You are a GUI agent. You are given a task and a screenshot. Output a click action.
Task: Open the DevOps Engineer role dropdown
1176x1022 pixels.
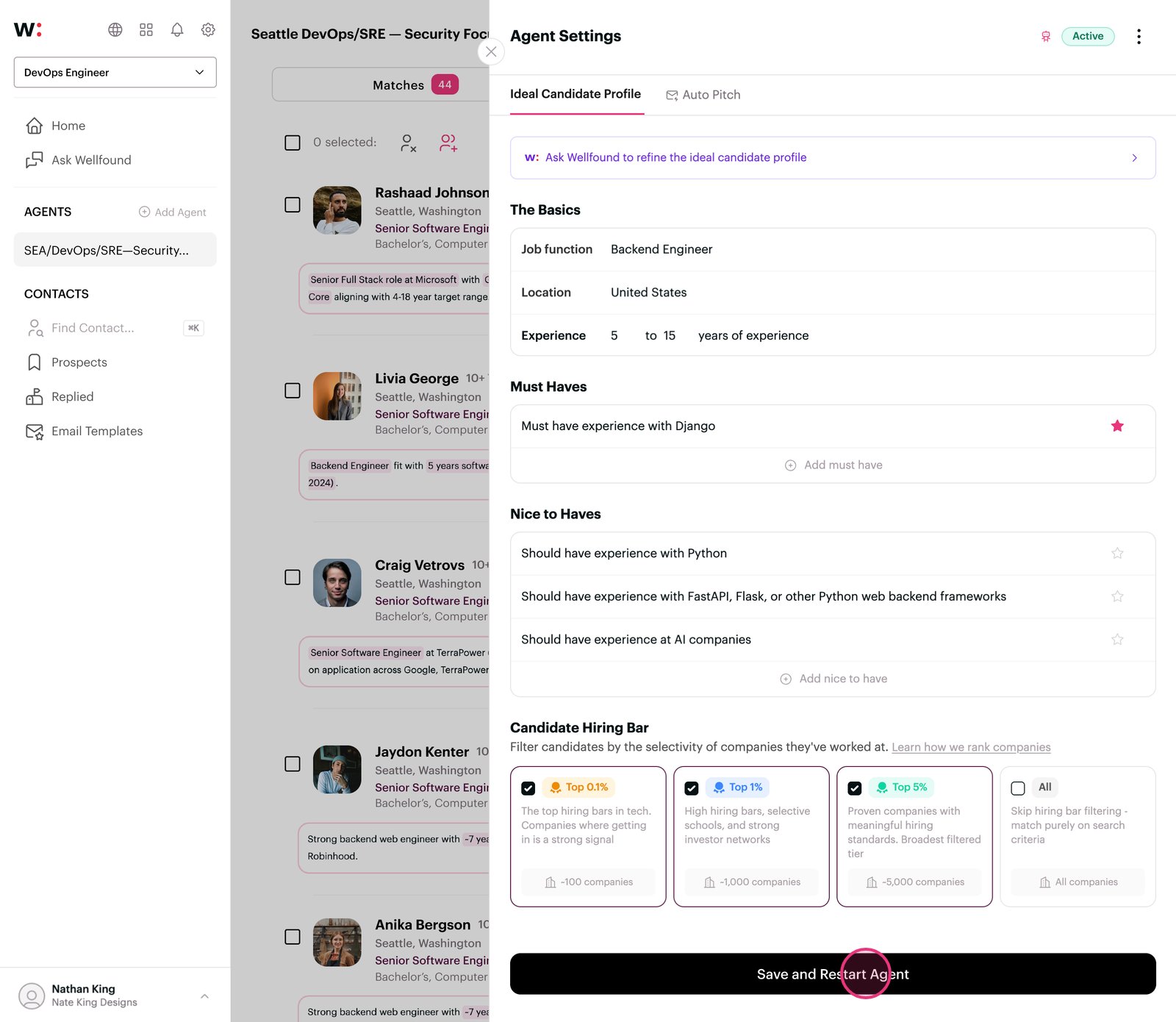pos(115,72)
